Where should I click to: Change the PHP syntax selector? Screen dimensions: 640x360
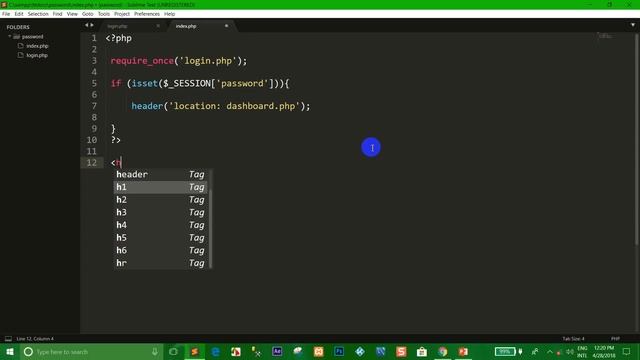pyautogui.click(x=615, y=339)
